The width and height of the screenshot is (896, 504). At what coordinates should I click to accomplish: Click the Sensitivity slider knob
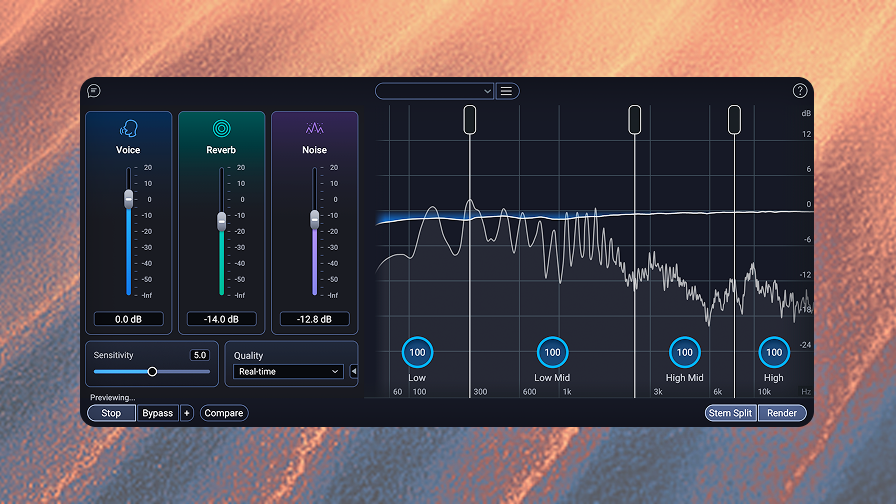(x=152, y=371)
